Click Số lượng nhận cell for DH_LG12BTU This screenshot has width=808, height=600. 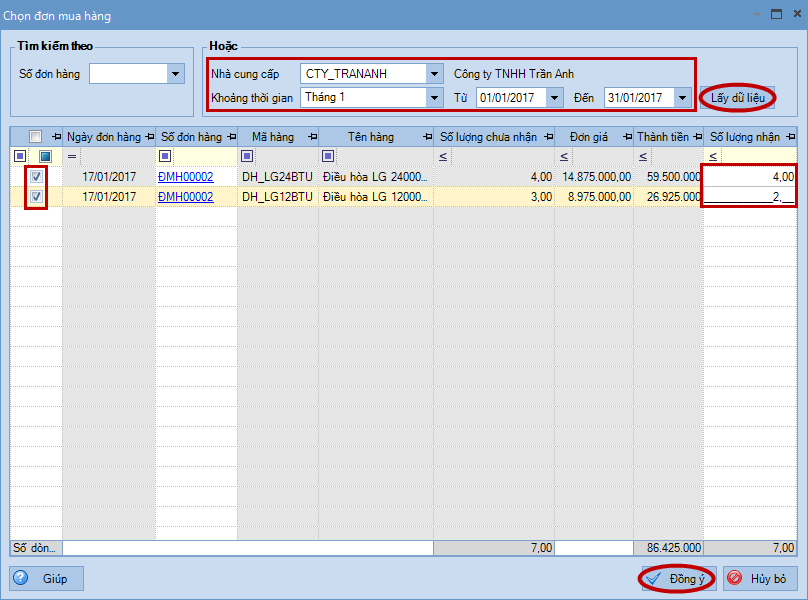750,197
